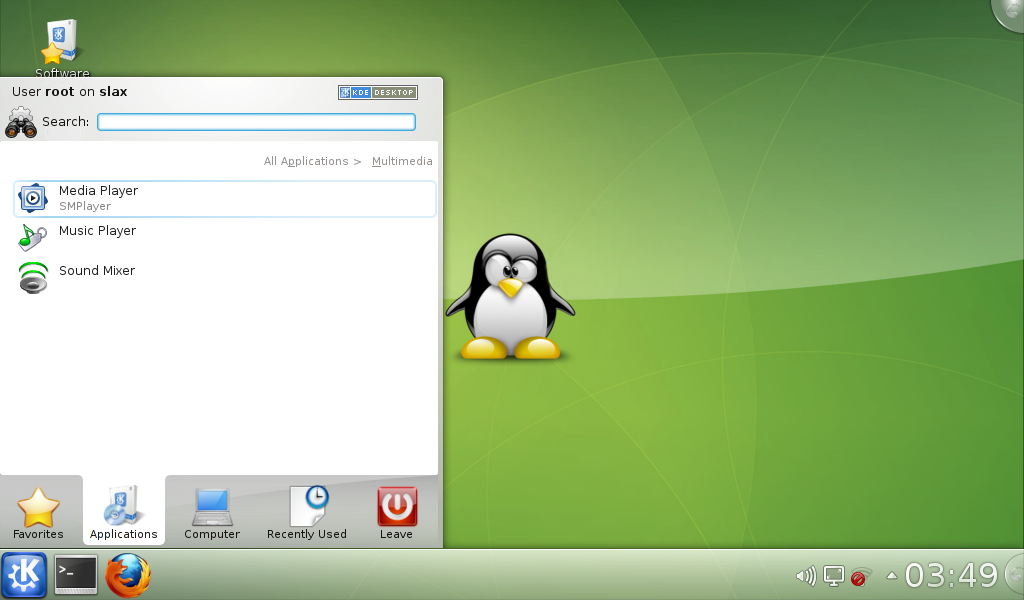Open the Kickoff K menu launcher
1024x600 pixels.
click(x=24, y=575)
